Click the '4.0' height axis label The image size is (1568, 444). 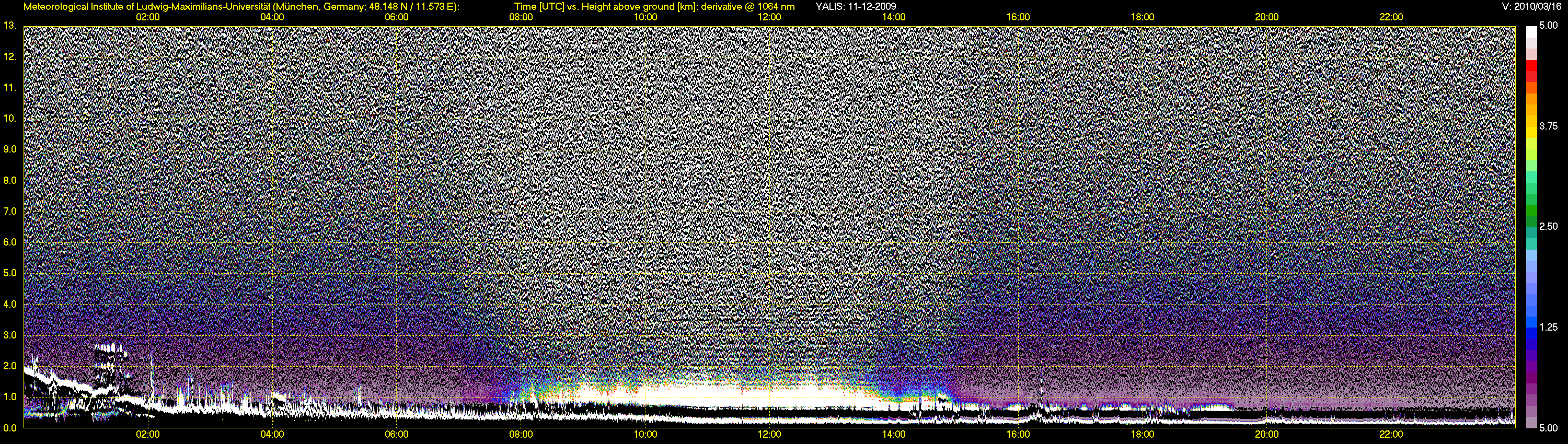10,304
